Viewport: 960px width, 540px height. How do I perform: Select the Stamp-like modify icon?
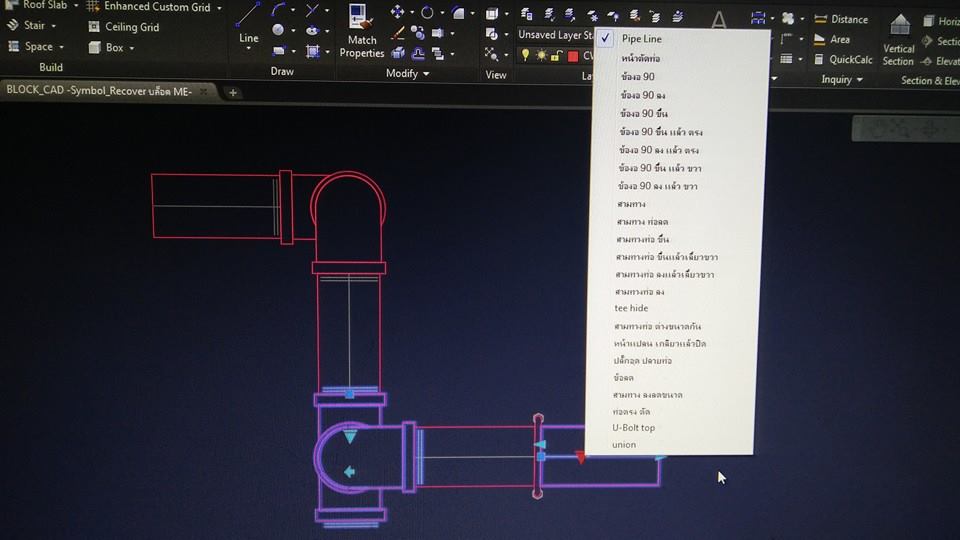(418, 54)
